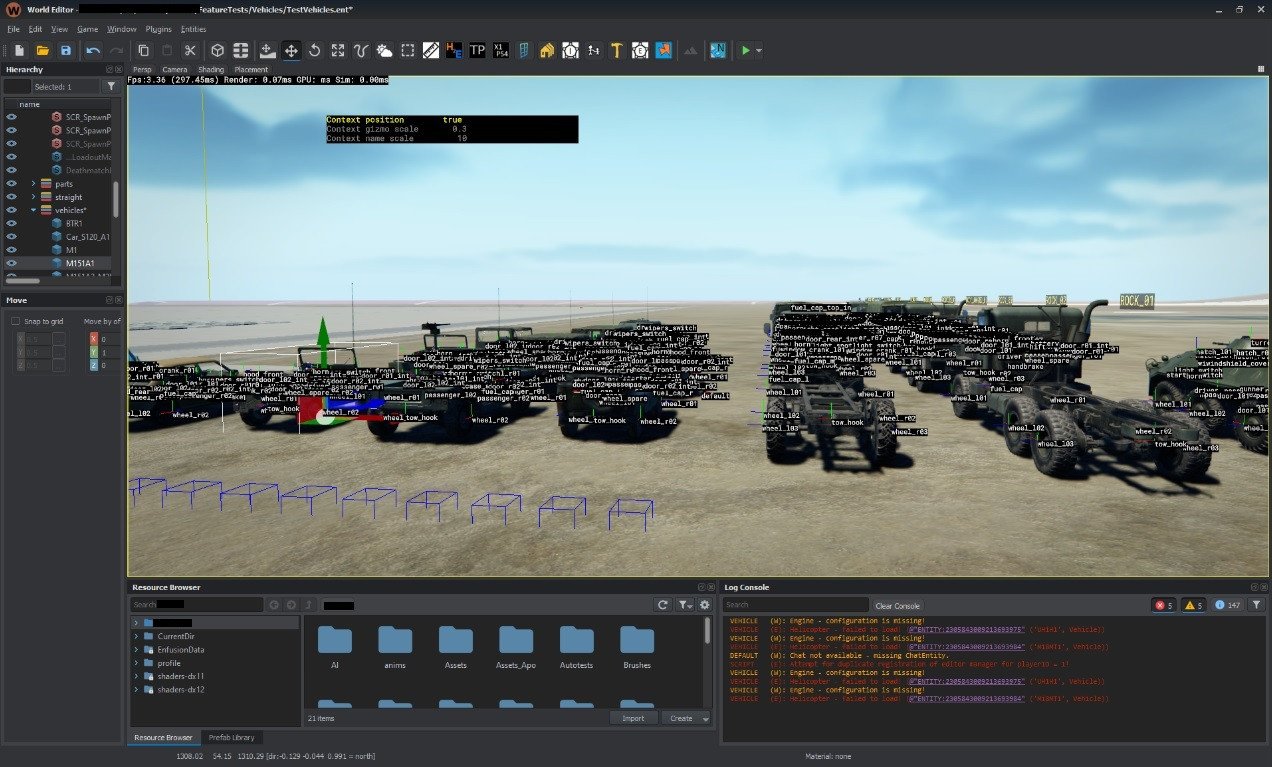Select Car_S120_A1 in the hierarchy
The width and height of the screenshot is (1272, 767).
tap(88, 237)
